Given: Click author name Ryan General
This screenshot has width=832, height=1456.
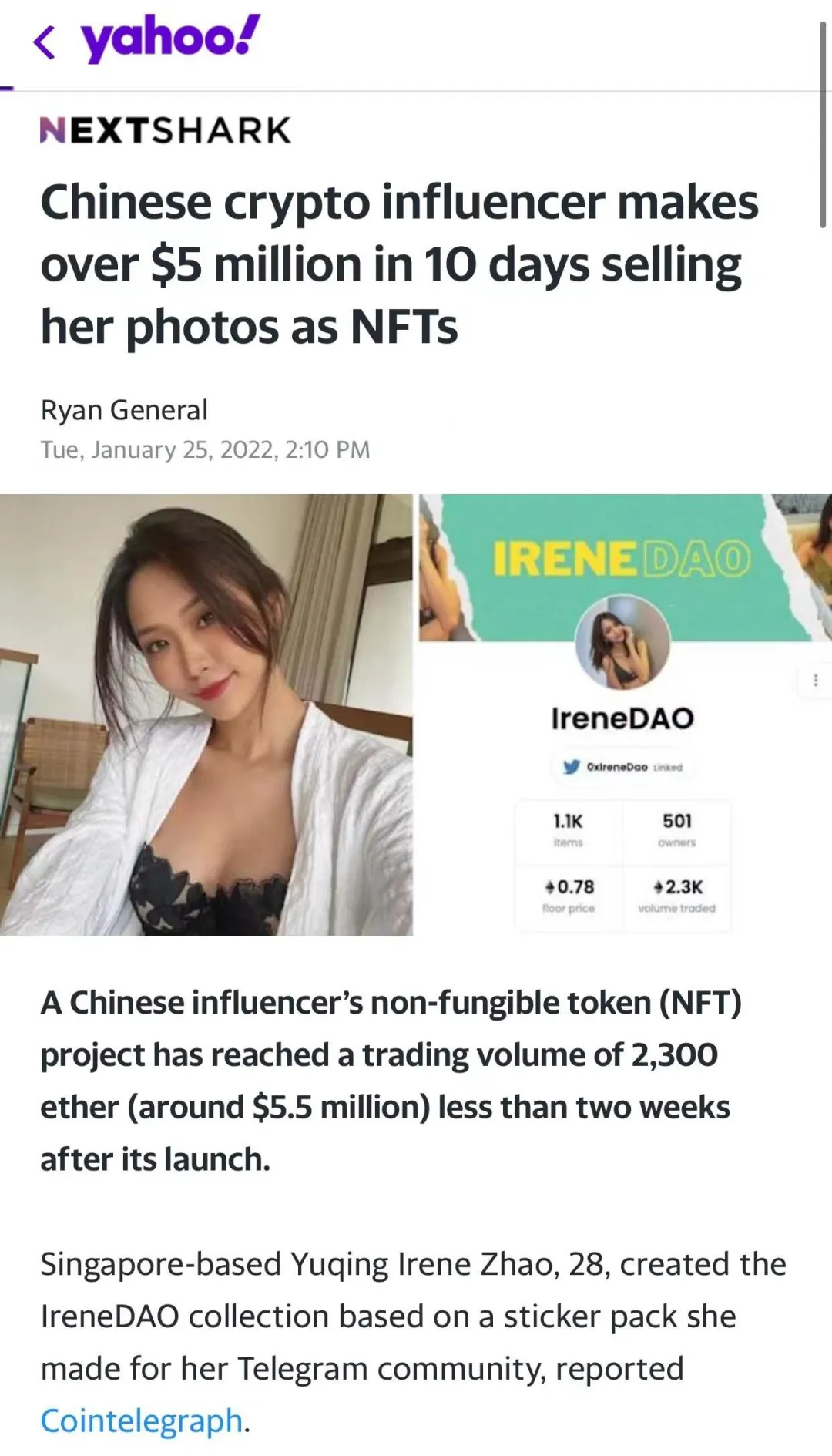Looking at the screenshot, I should point(124,410).
